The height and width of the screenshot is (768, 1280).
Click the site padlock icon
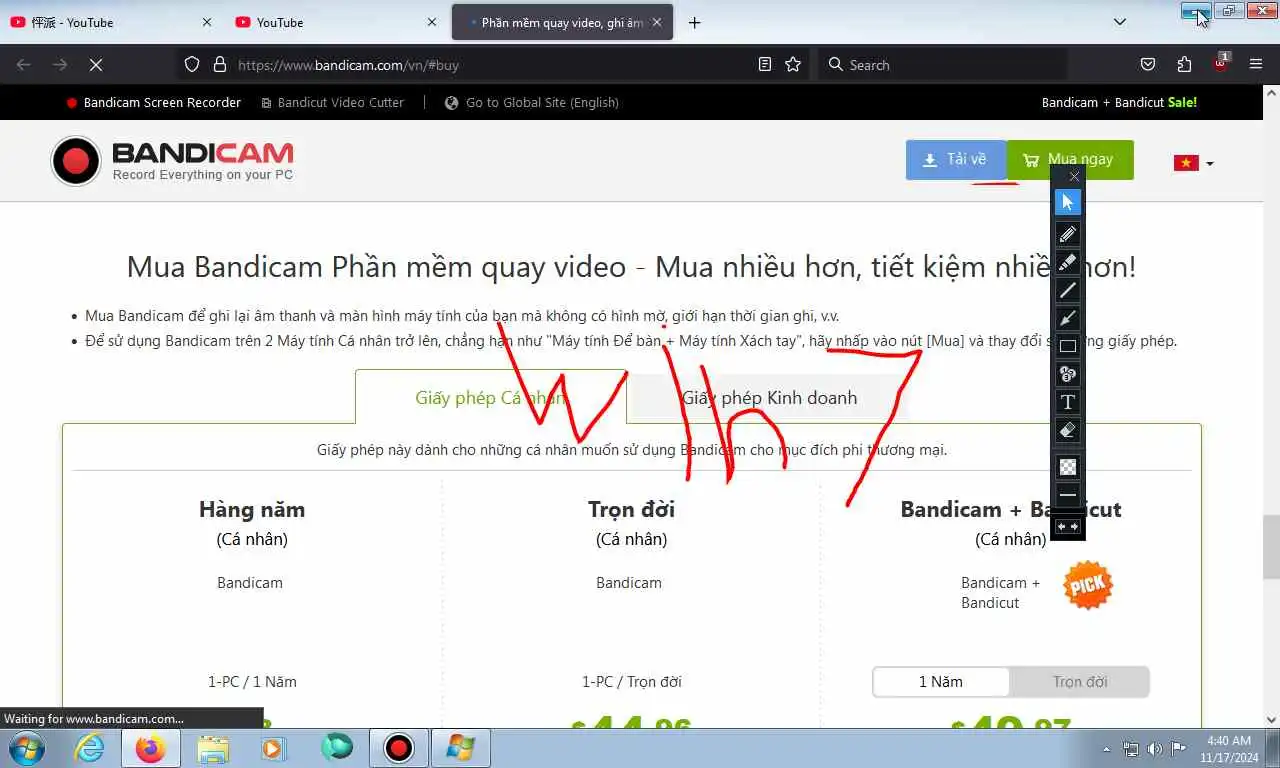pyautogui.click(x=220, y=64)
